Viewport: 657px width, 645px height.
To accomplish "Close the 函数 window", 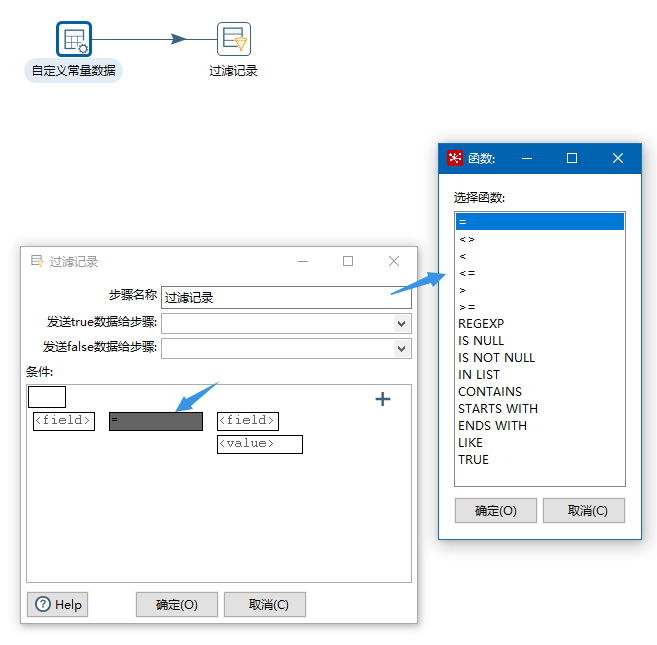I will [x=618, y=158].
